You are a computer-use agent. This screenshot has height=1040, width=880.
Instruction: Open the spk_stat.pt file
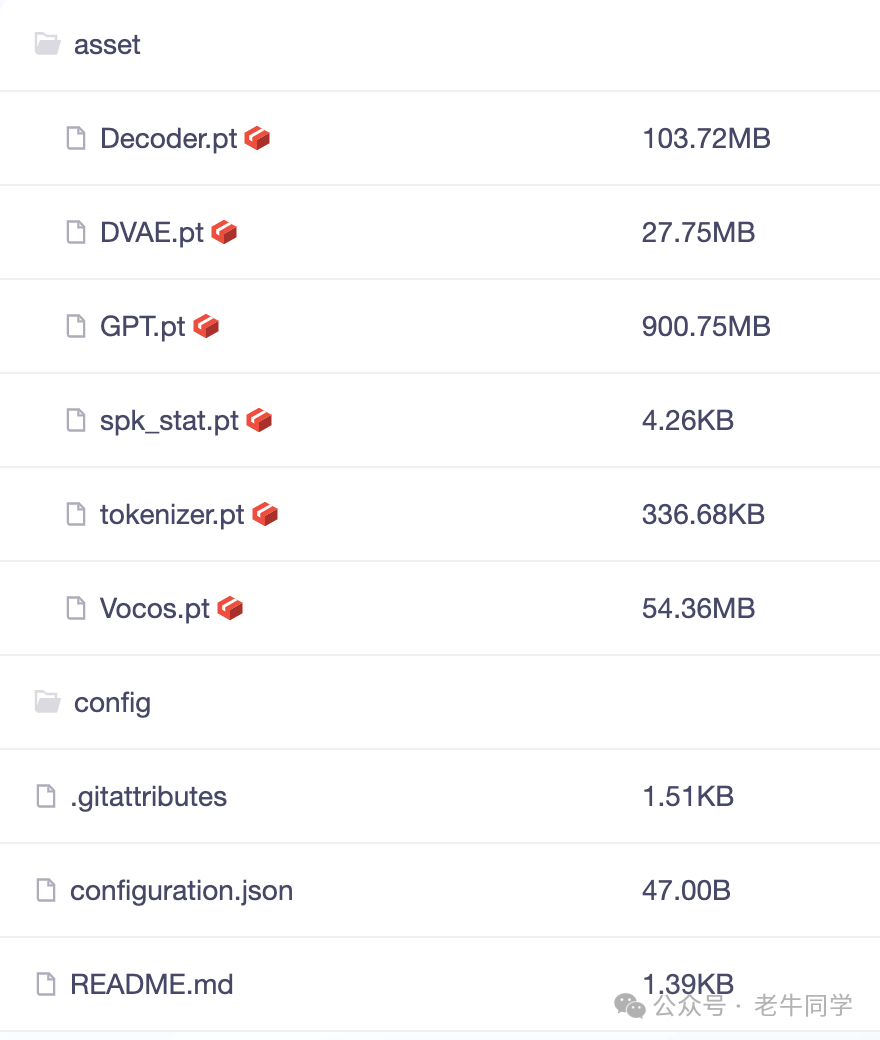click(169, 421)
